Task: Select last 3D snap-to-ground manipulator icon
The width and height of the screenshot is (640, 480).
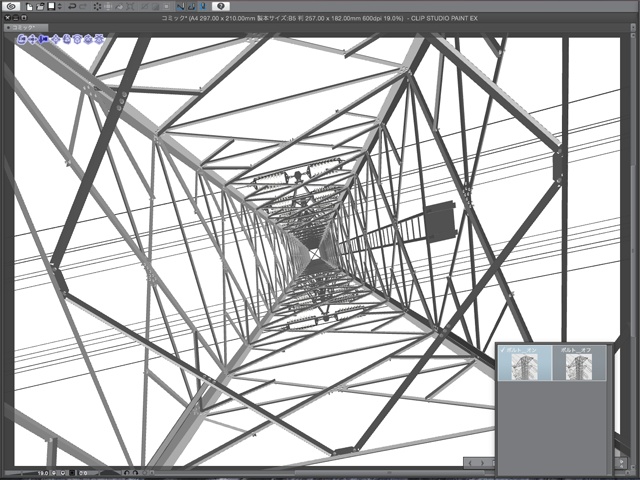Action: [x=99, y=39]
